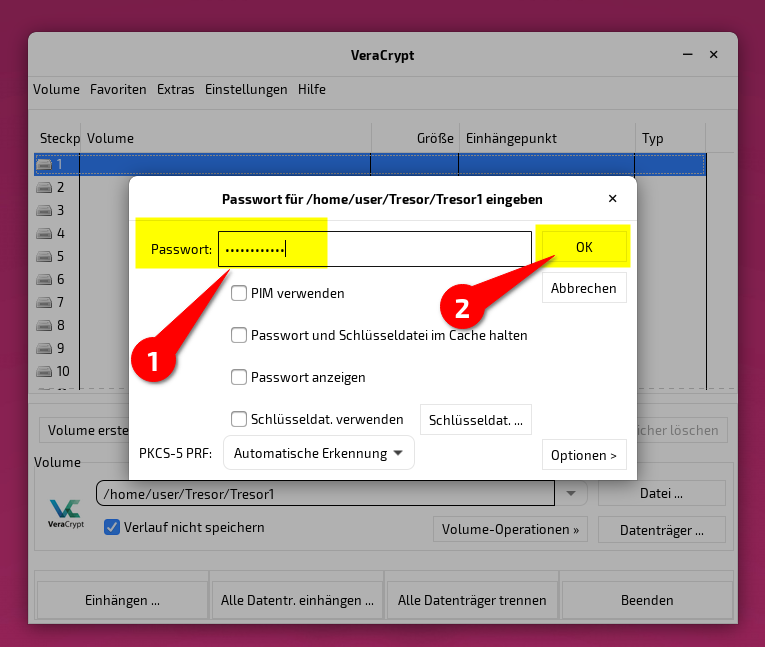The image size is (765, 647).
Task: Click the Volume column header
Action: coord(225,138)
